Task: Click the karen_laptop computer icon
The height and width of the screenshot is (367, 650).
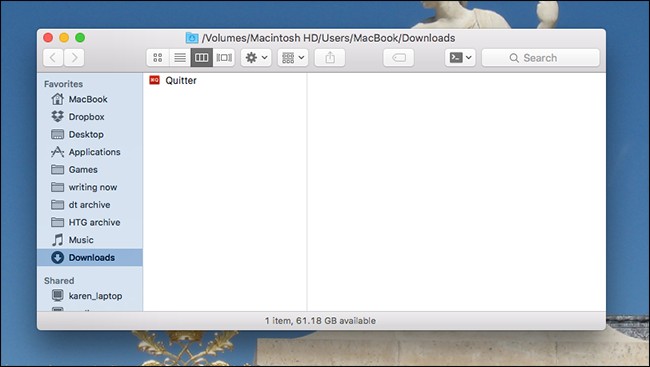Action: coord(58,295)
